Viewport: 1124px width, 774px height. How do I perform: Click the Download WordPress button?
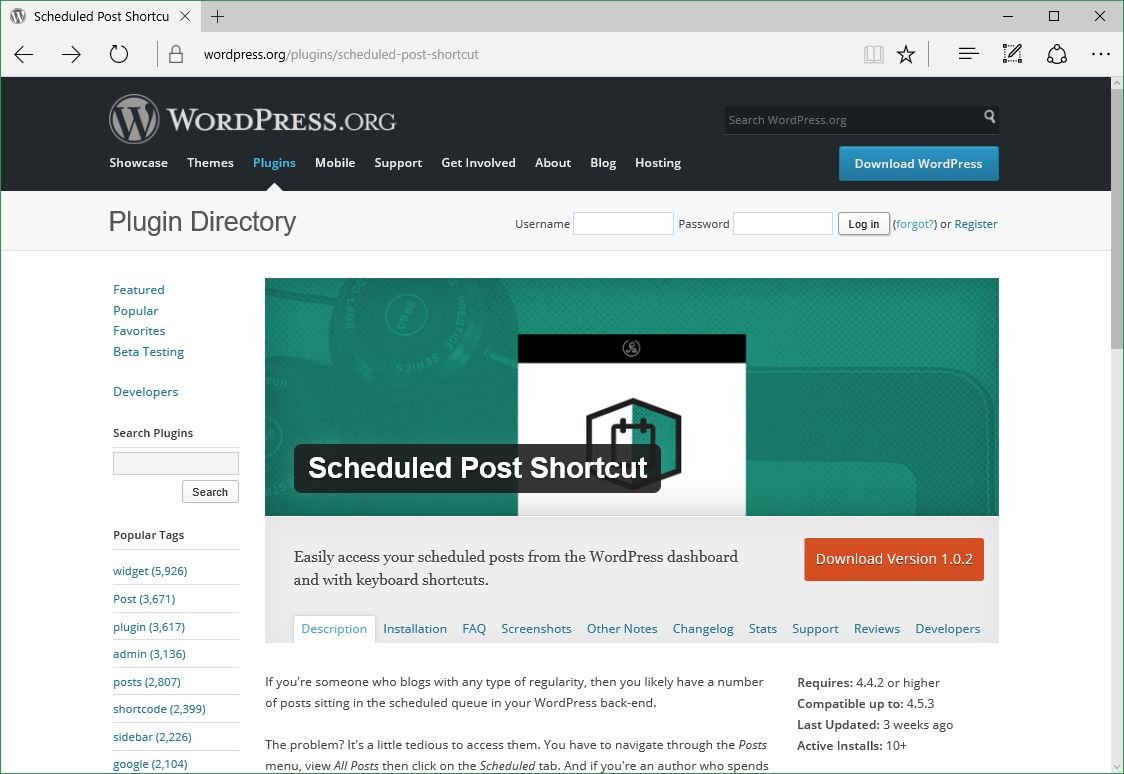coord(918,163)
